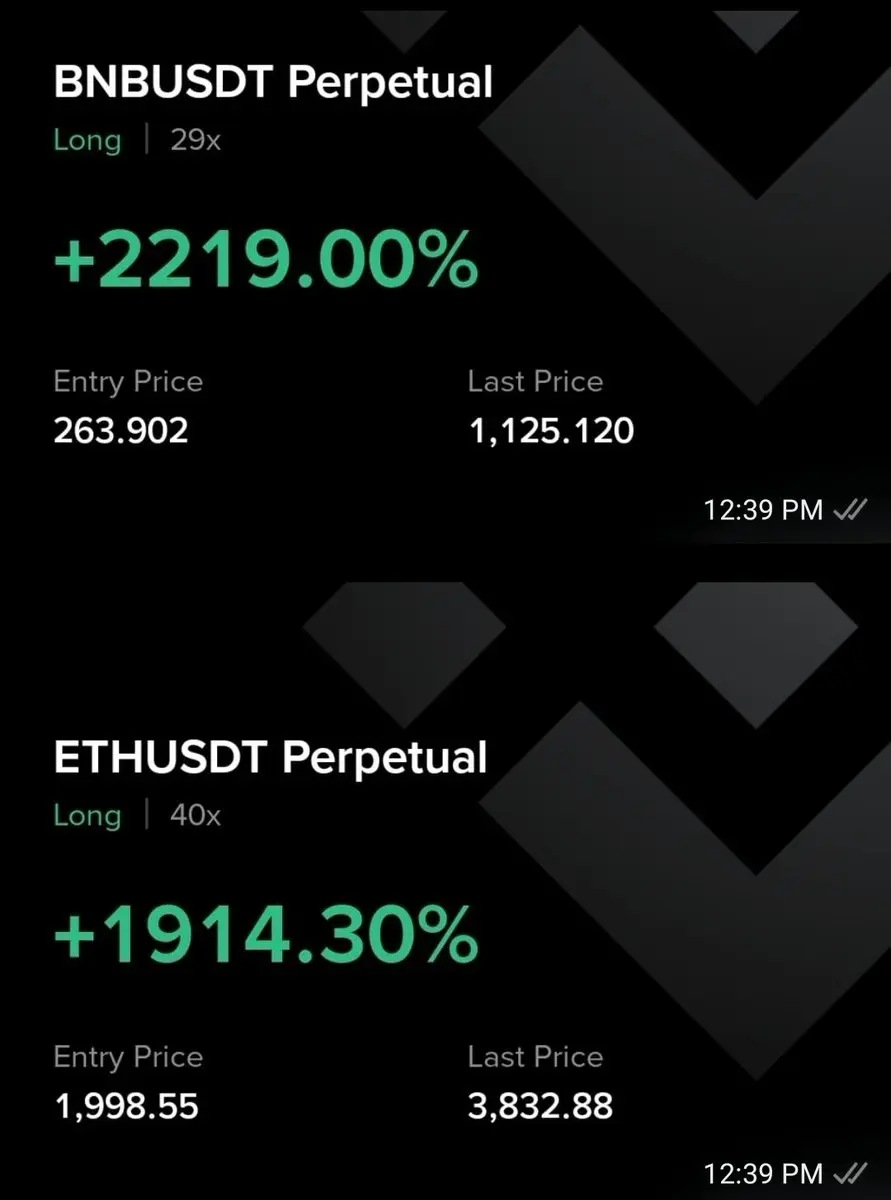
Task: Open the ETHUSDT Perpetual trade image
Action: coord(445,872)
